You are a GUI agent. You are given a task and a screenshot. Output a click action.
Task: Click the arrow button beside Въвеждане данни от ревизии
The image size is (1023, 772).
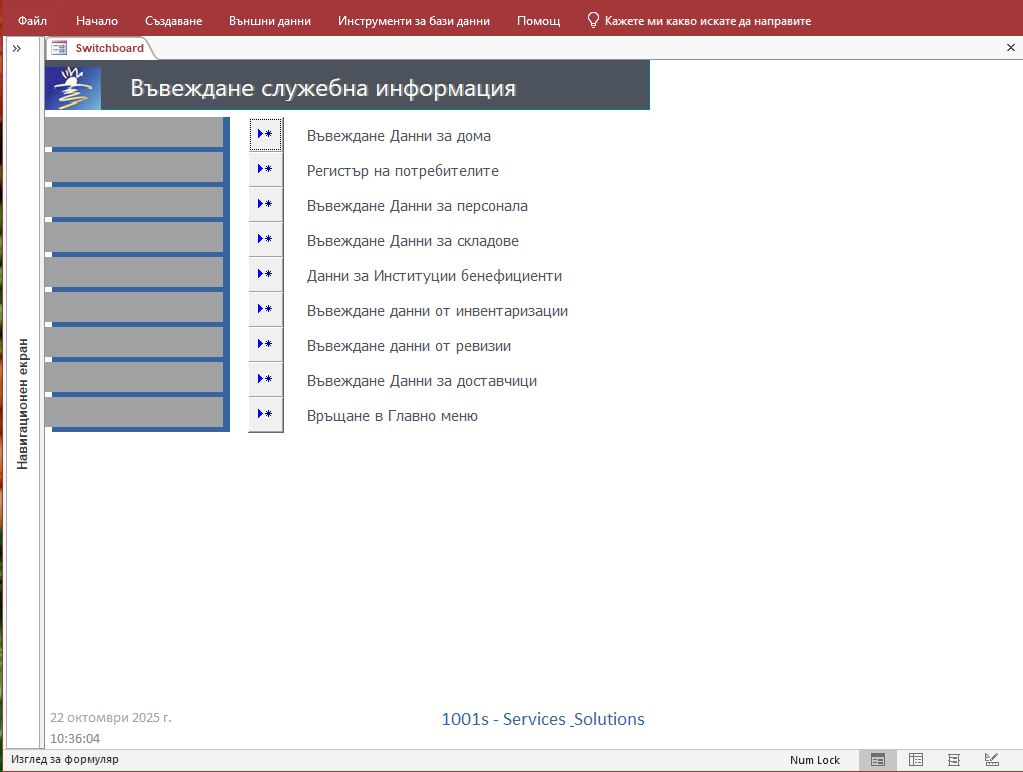coord(265,345)
